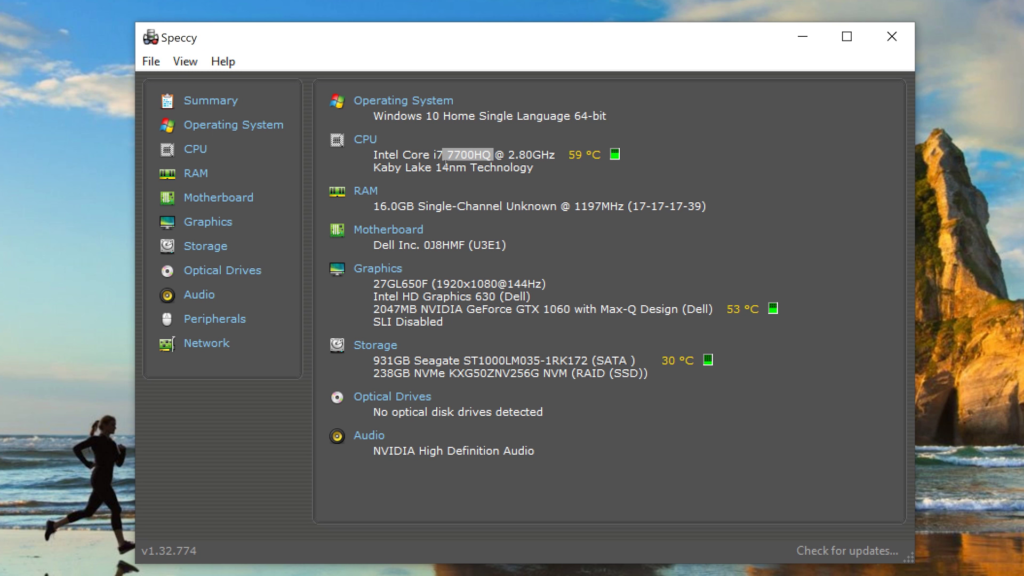
Task: Click the green CPU temperature indicator
Action: pyautogui.click(x=615, y=154)
